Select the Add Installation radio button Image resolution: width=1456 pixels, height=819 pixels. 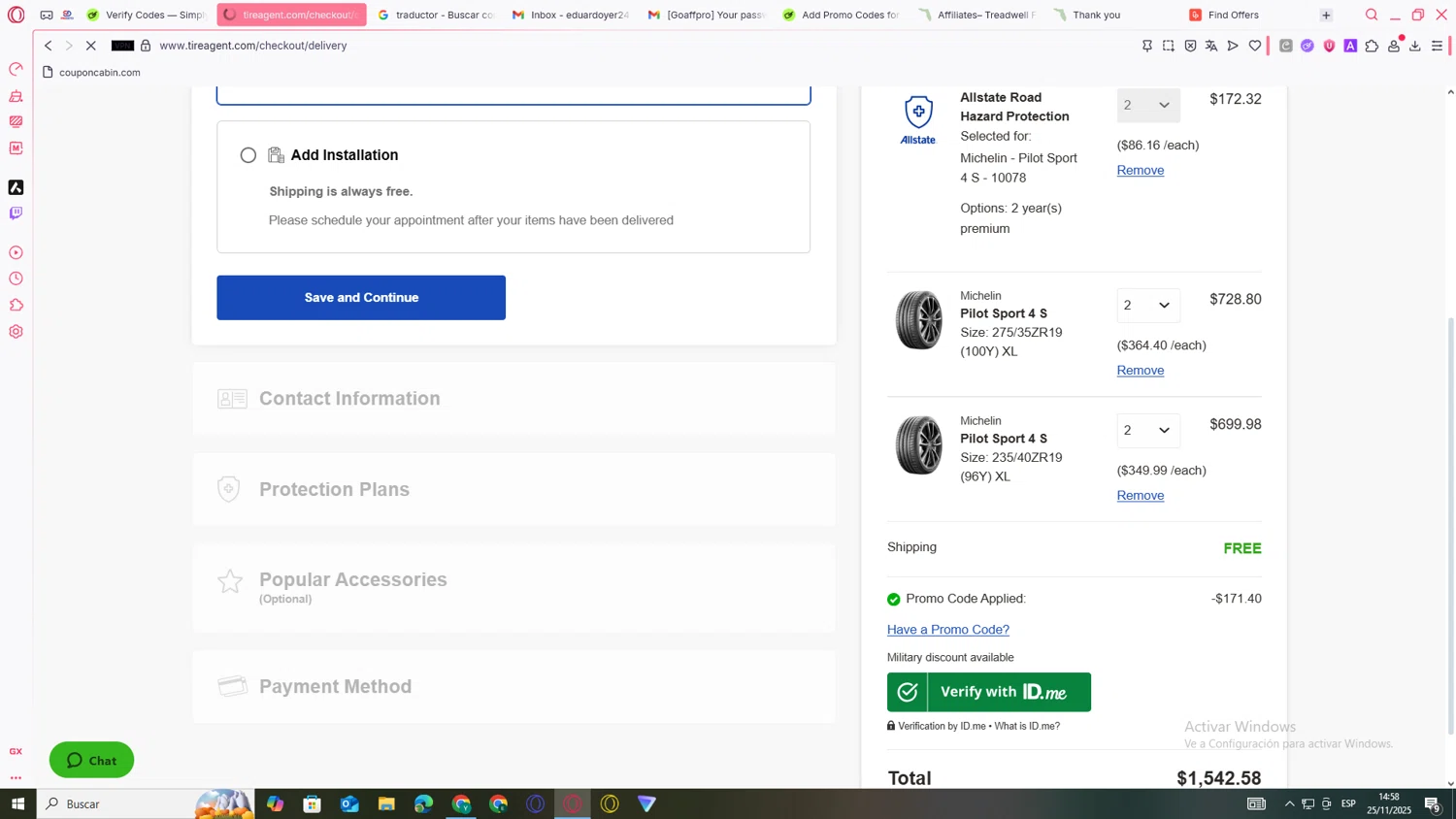click(248, 155)
